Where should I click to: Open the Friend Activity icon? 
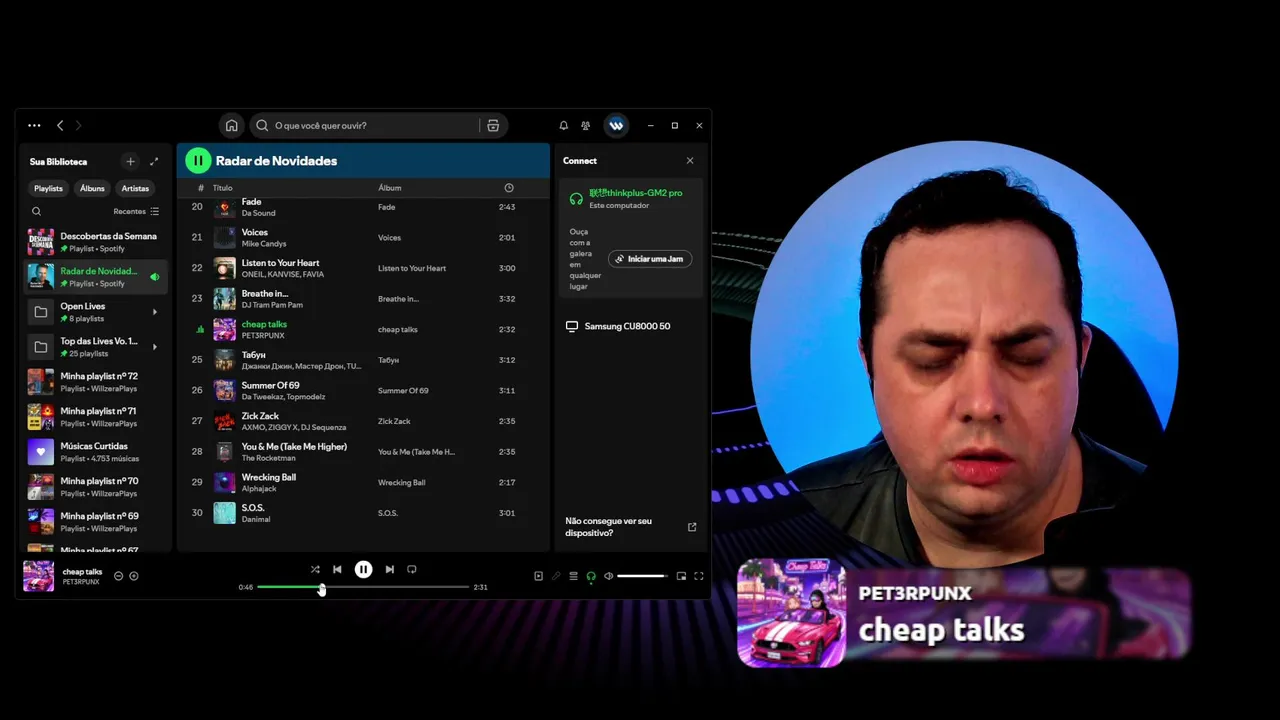click(586, 126)
